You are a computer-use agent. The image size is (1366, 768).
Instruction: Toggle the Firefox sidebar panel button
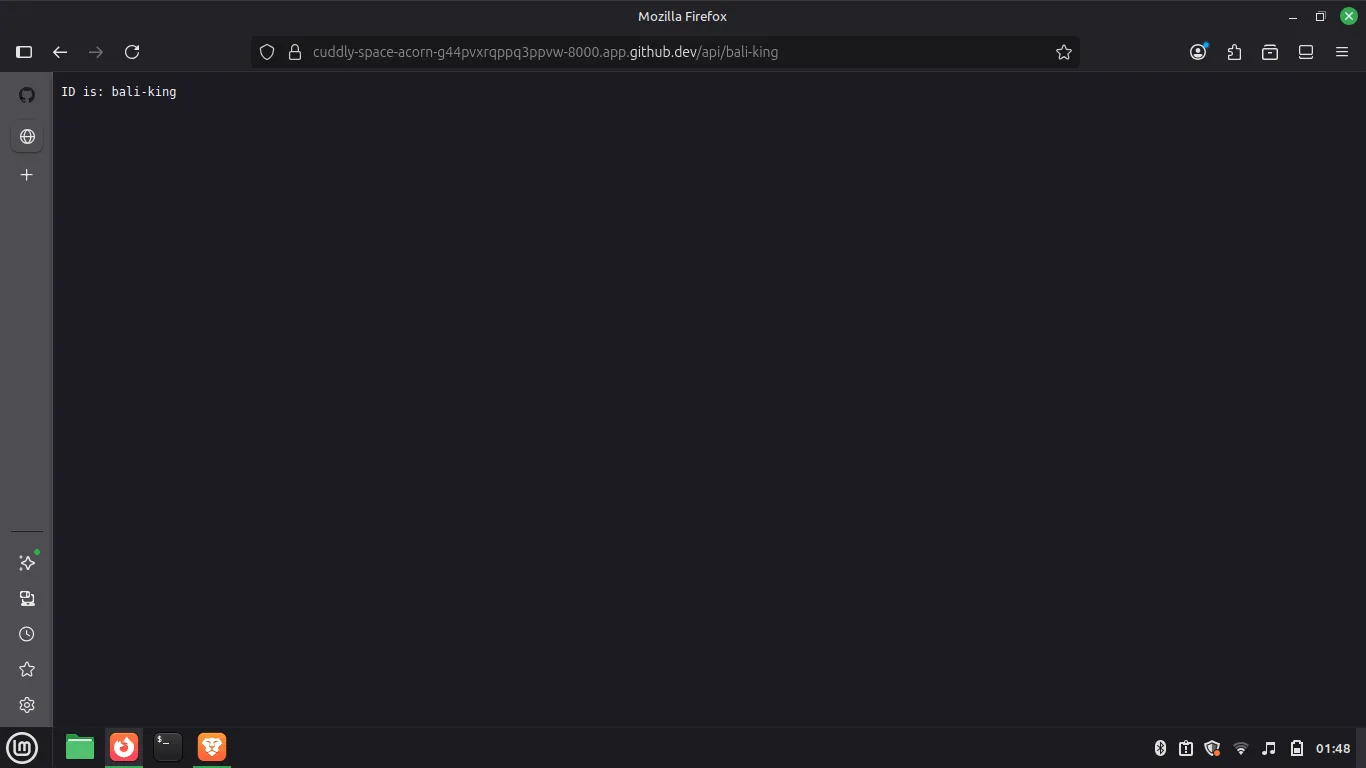coord(24,52)
